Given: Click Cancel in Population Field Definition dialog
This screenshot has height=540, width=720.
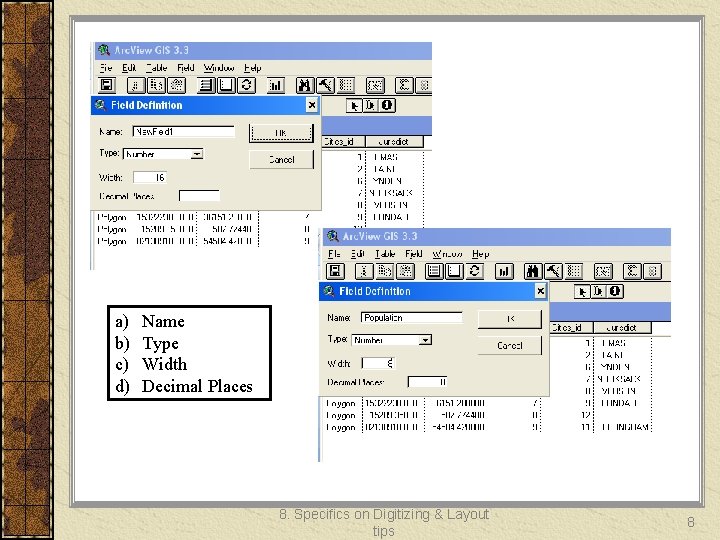Looking at the screenshot, I should (x=510, y=345).
